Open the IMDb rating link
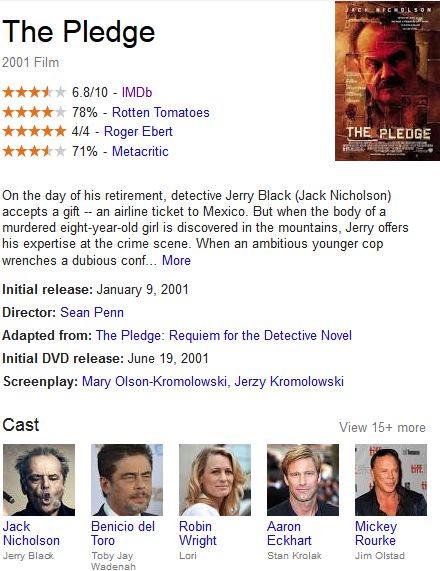This screenshot has height=571, width=440. pyautogui.click(x=137, y=92)
